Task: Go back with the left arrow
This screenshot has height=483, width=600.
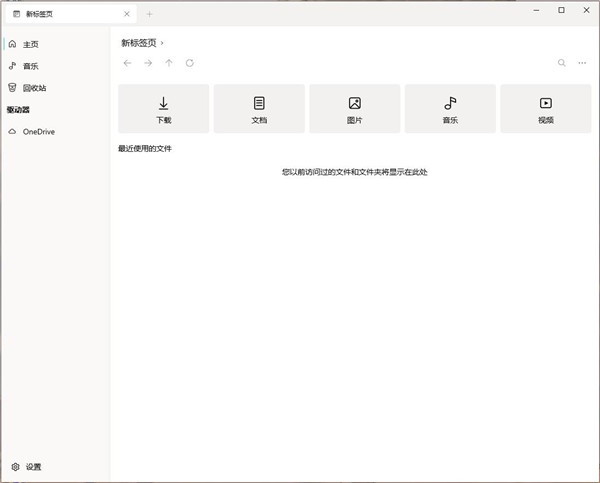Action: pos(127,63)
